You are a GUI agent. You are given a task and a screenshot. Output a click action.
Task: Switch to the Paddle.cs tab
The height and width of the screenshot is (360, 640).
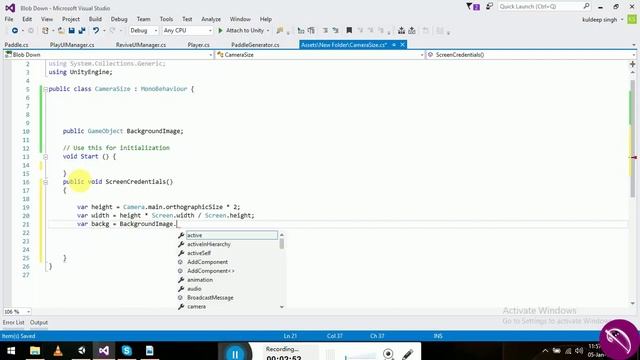16,45
